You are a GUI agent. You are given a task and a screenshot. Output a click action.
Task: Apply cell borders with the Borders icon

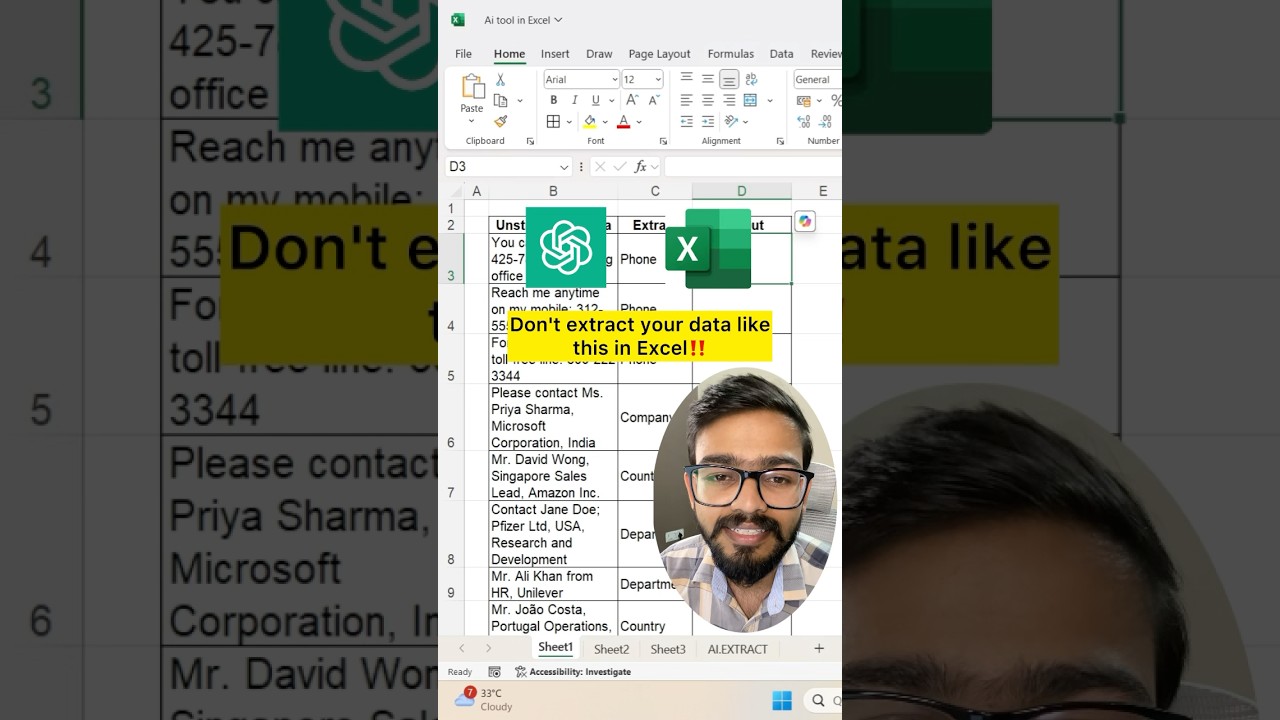click(x=553, y=121)
